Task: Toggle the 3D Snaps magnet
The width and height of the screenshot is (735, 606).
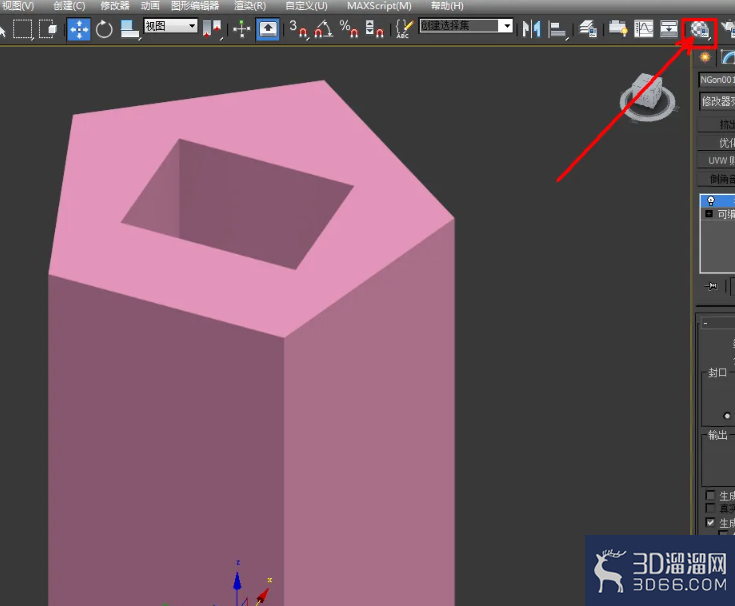Action: [298, 29]
